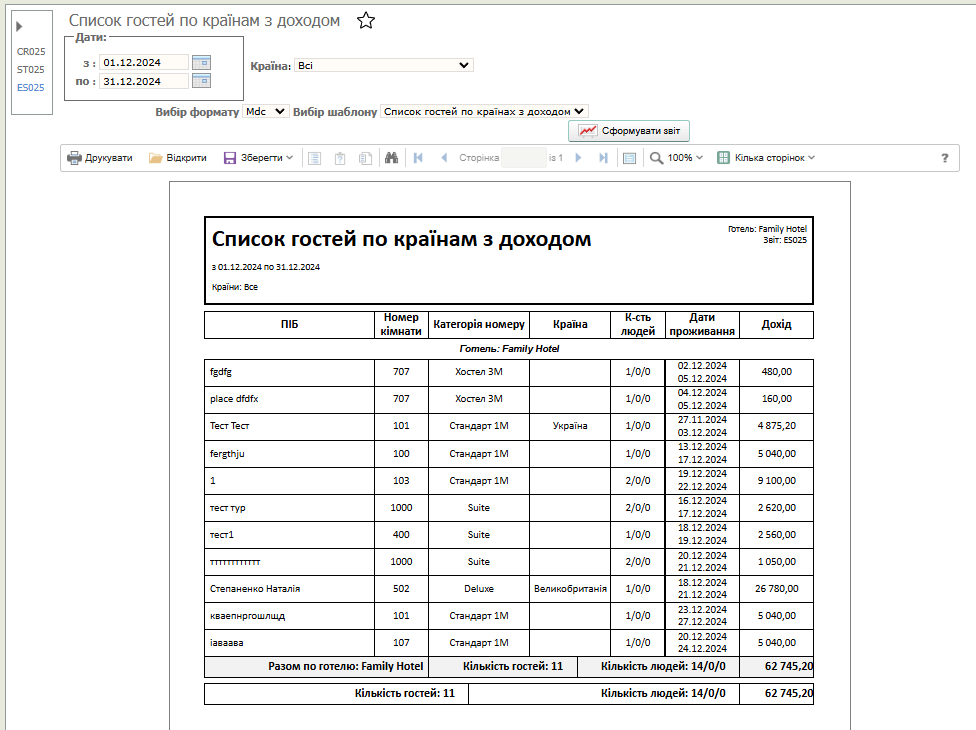Click the Сформувати звіт button
The width and height of the screenshot is (976, 730).
click(629, 131)
